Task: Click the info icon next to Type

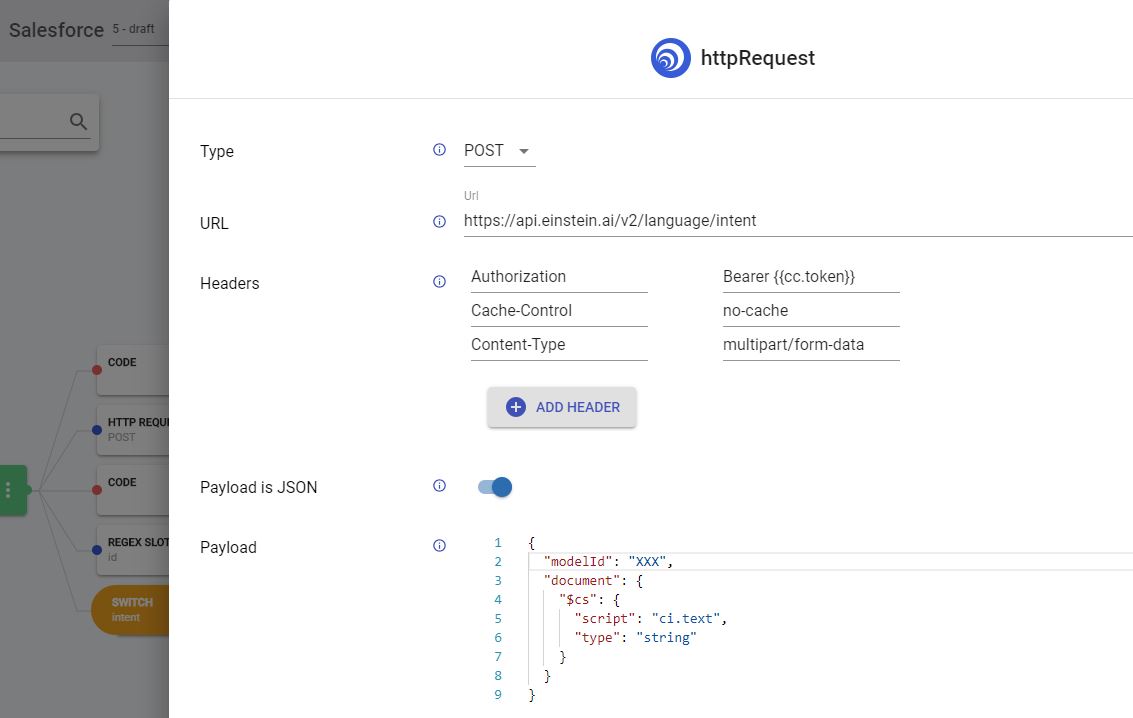Action: (x=439, y=150)
